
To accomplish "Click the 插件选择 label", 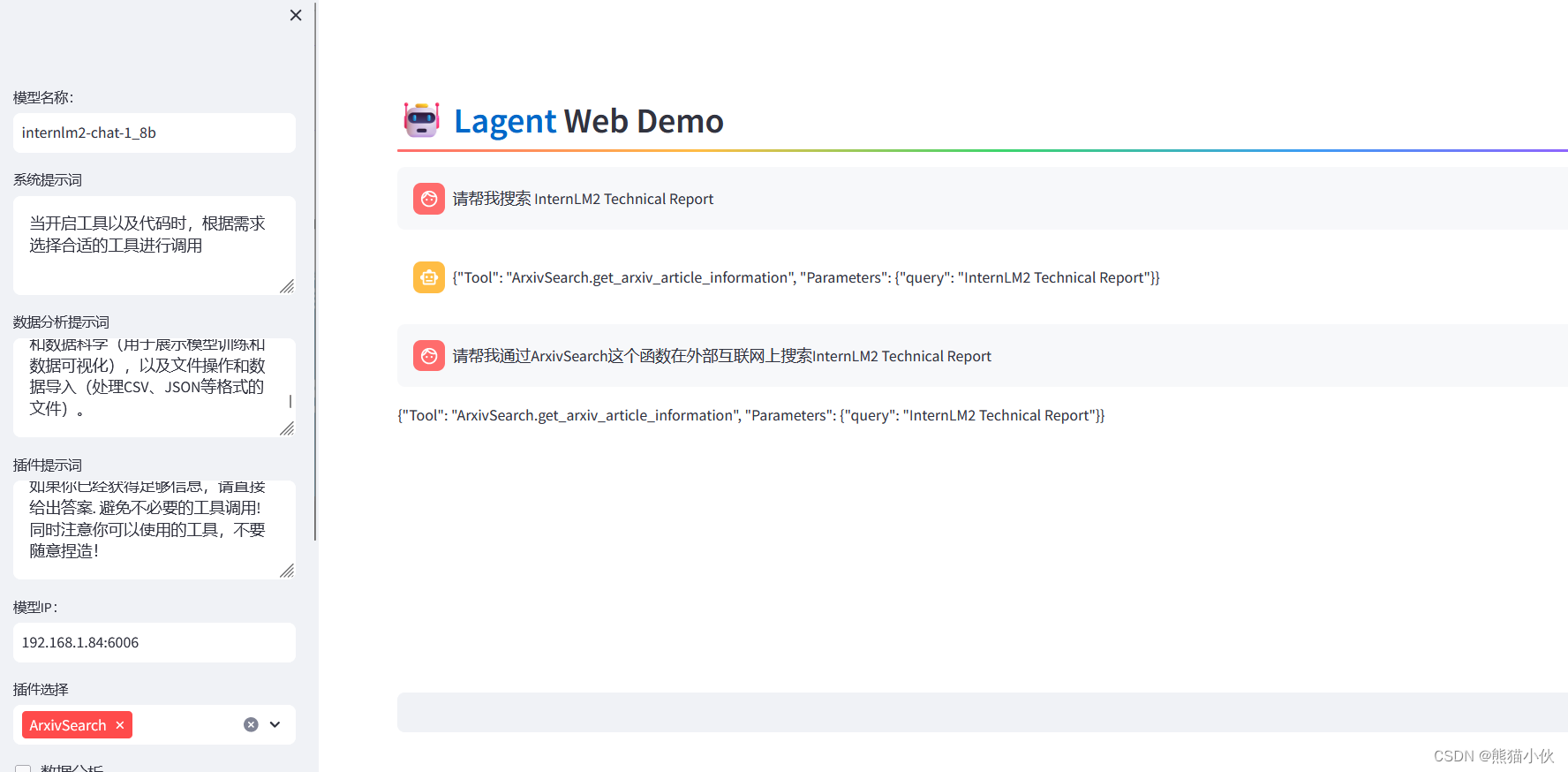I will 41,689.
